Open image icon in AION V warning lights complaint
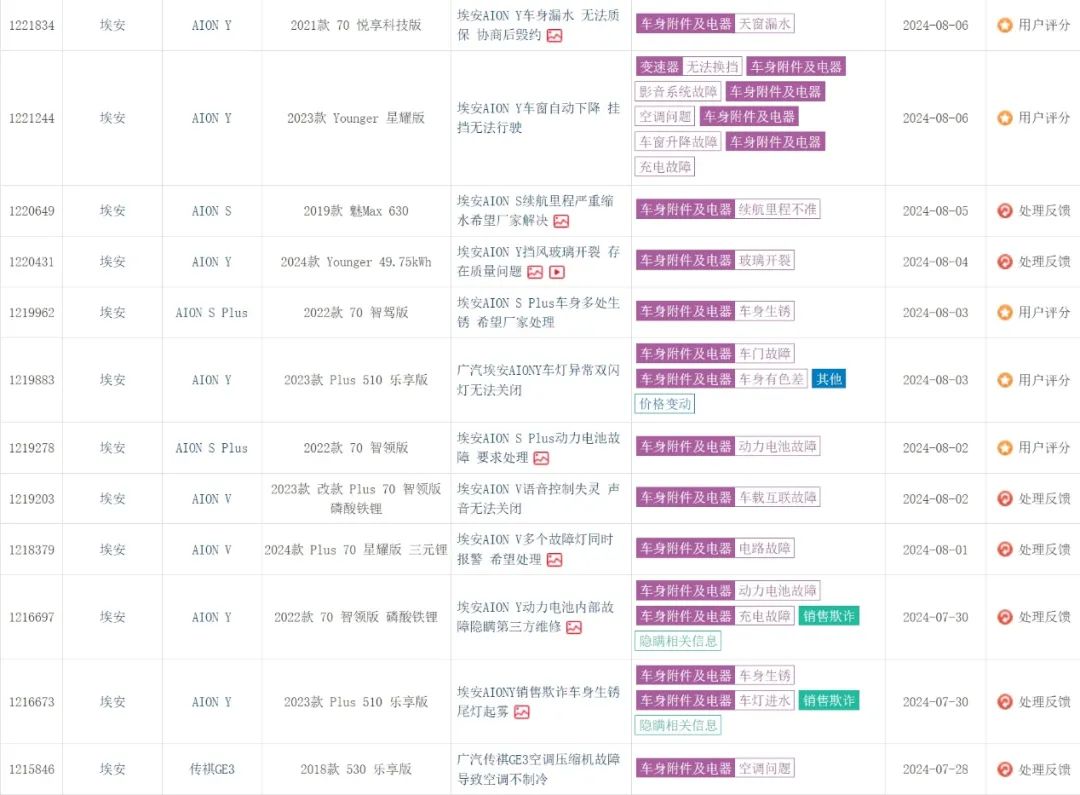The width and height of the screenshot is (1080, 795). pos(554,560)
